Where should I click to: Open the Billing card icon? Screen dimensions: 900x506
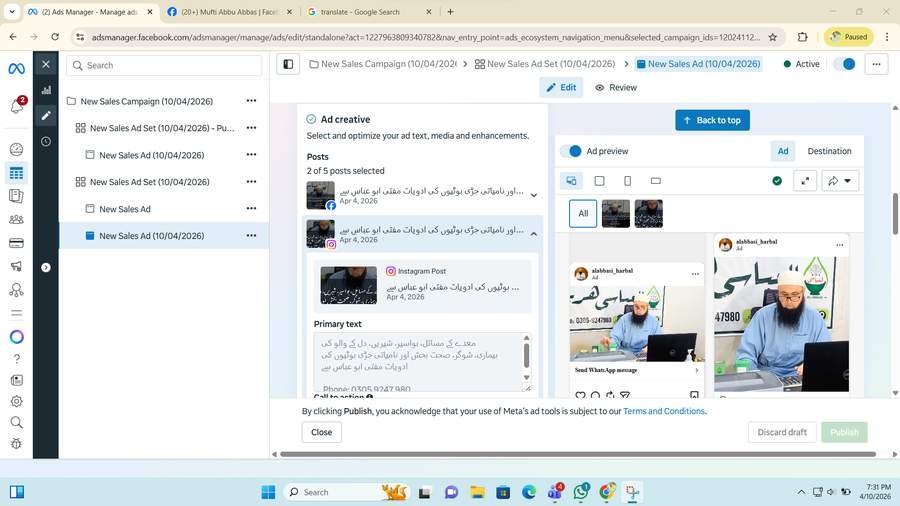(x=17, y=243)
